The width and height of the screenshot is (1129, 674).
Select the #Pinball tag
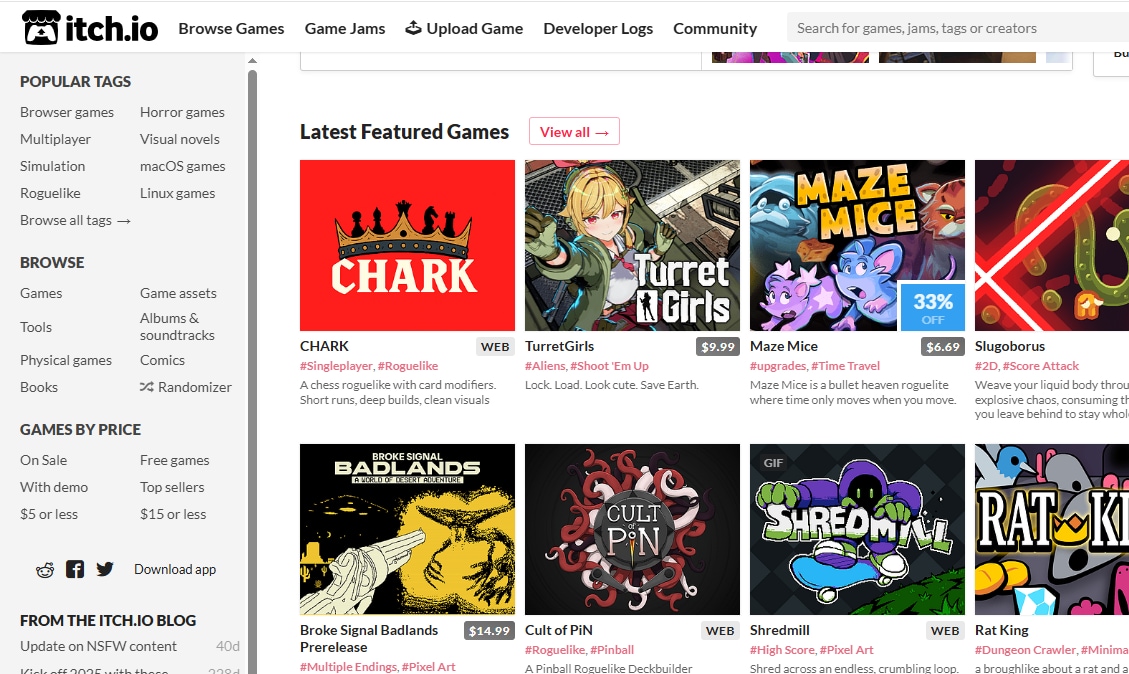coord(612,650)
